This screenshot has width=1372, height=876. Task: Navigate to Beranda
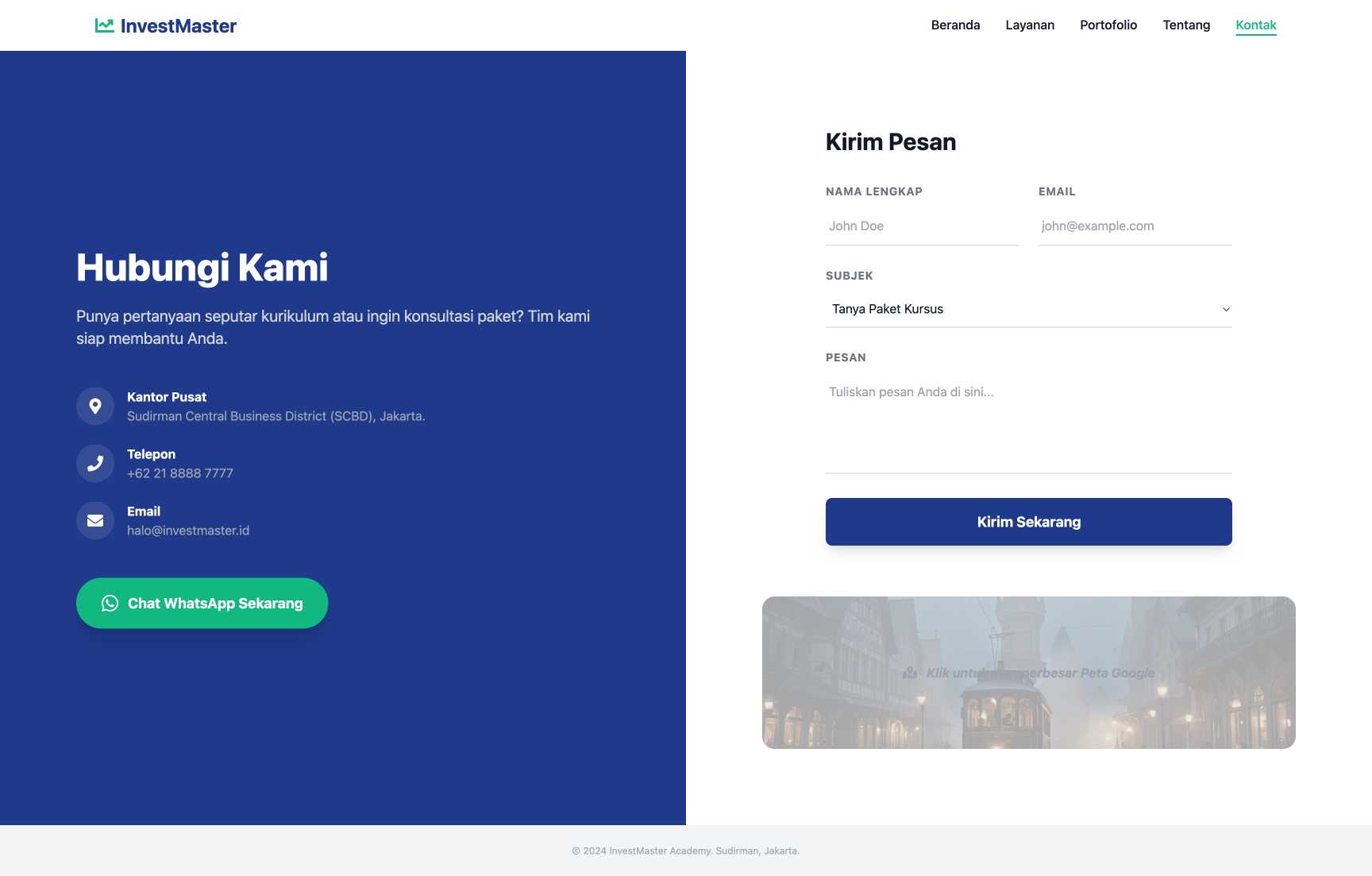[x=955, y=25]
